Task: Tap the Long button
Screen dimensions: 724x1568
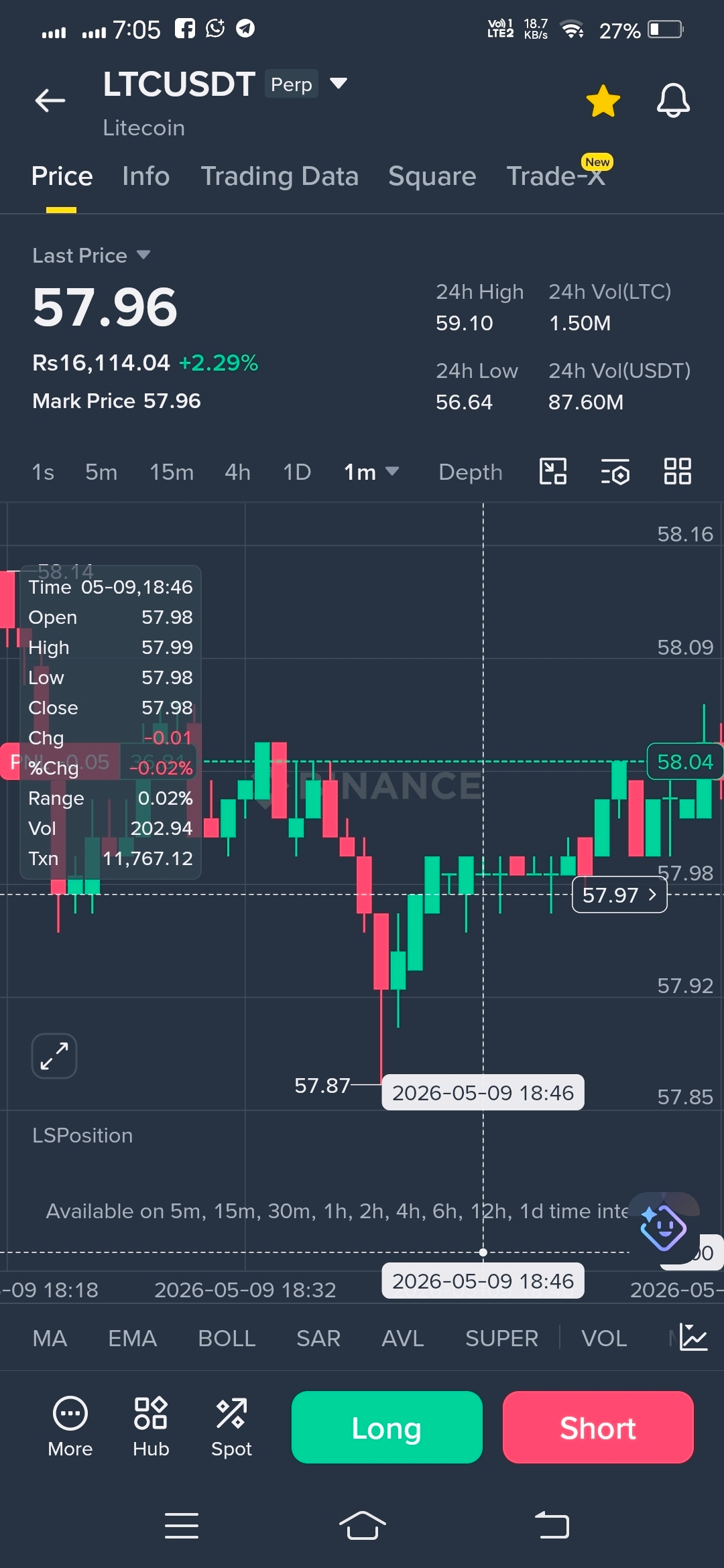Action: (x=387, y=1427)
